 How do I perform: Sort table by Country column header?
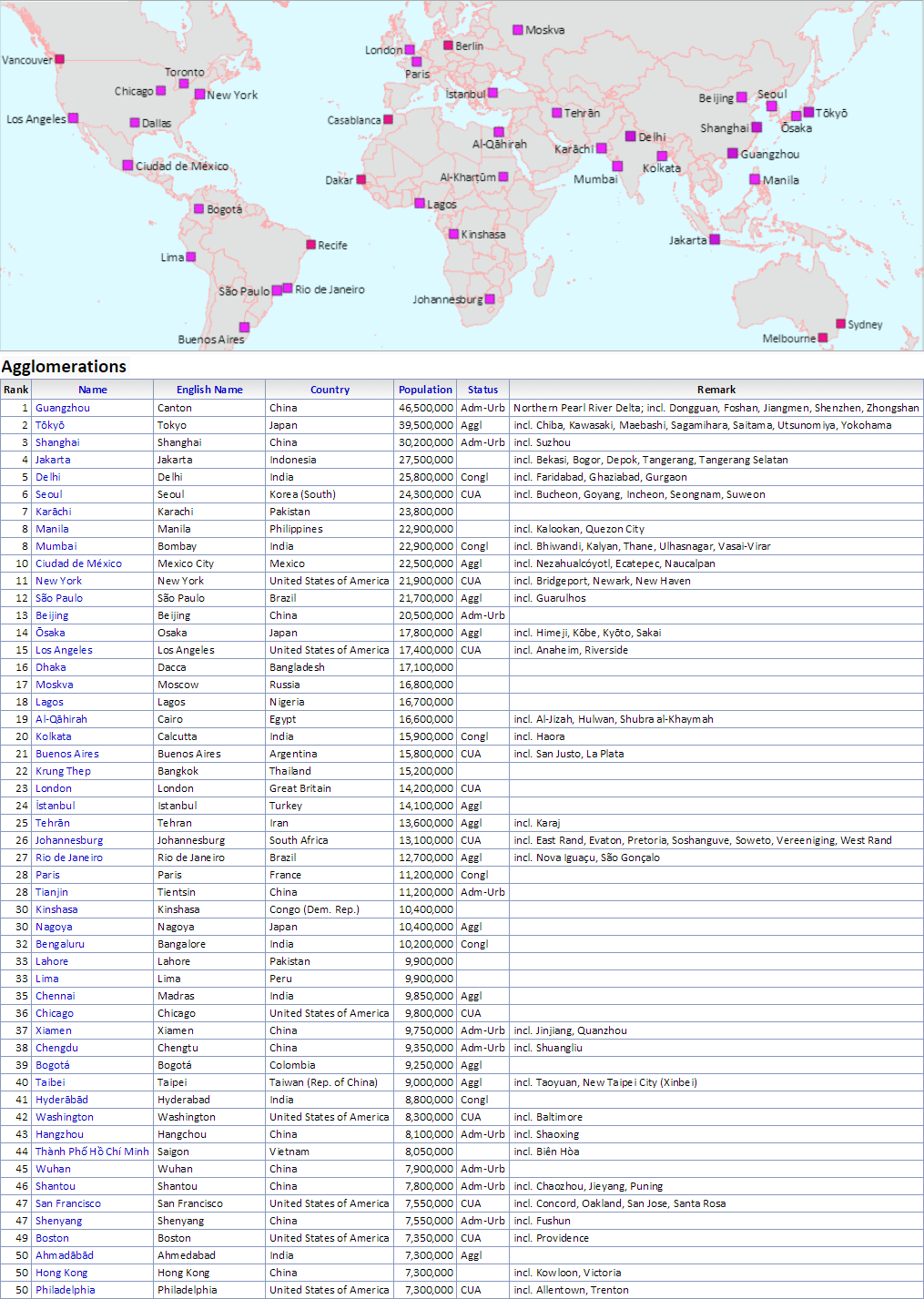click(330, 390)
